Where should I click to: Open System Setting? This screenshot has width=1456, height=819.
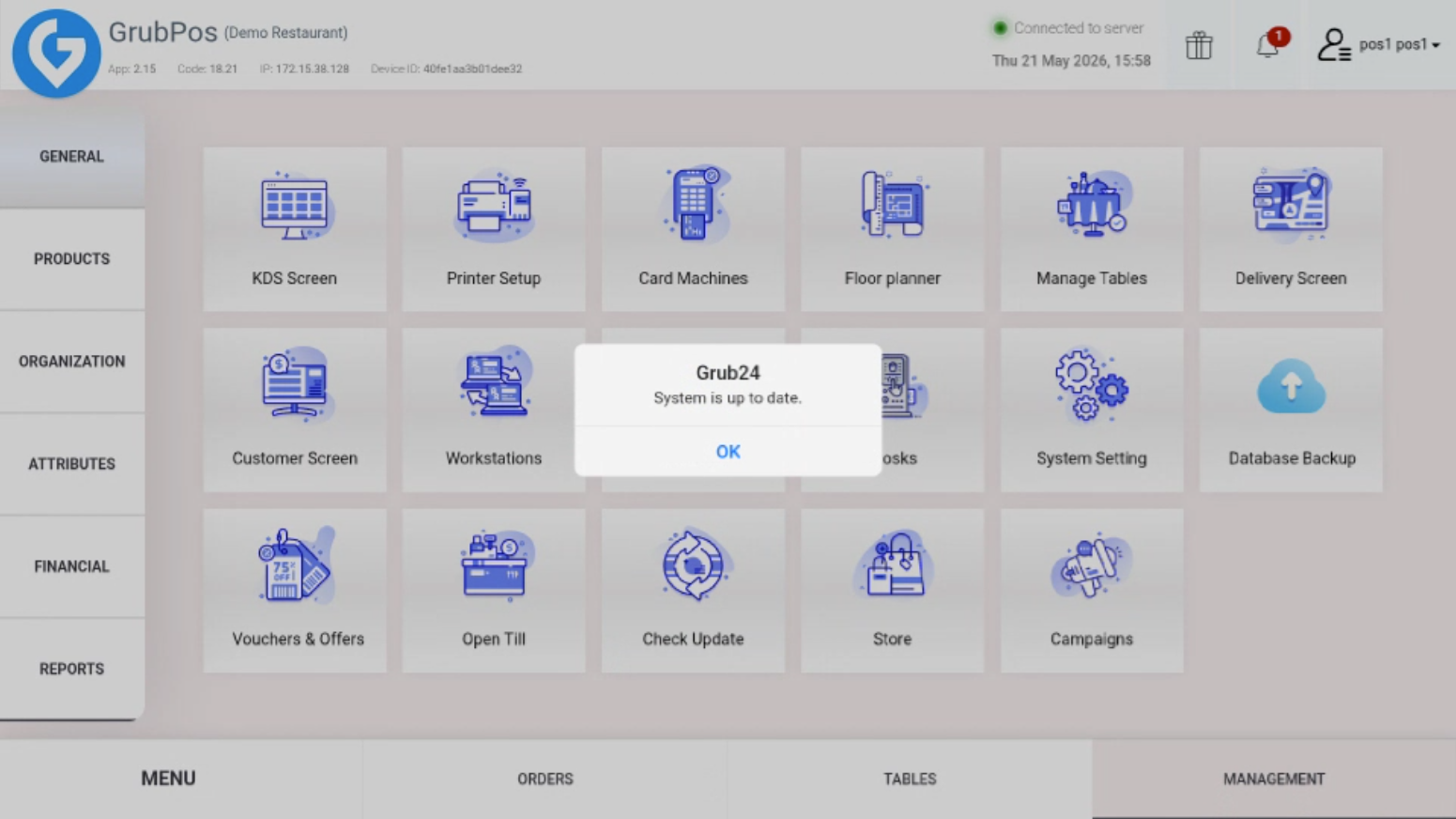tap(1092, 409)
